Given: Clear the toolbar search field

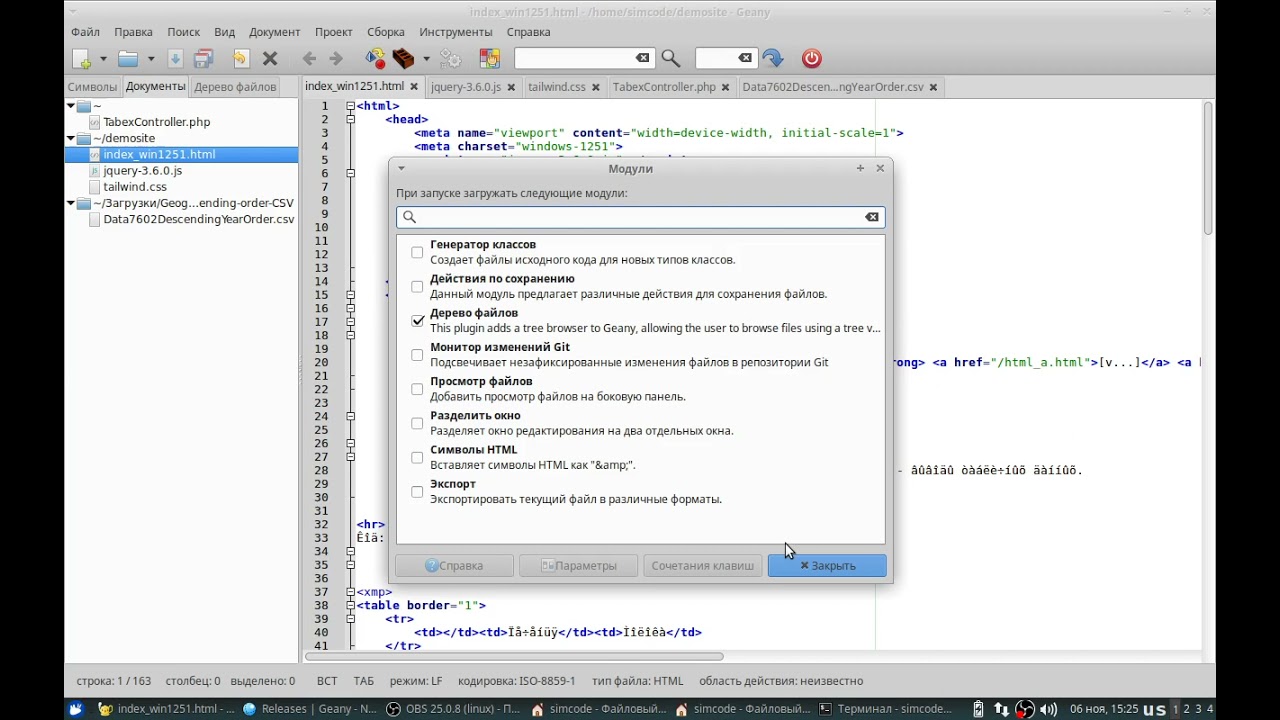Looking at the screenshot, I should (x=642, y=58).
